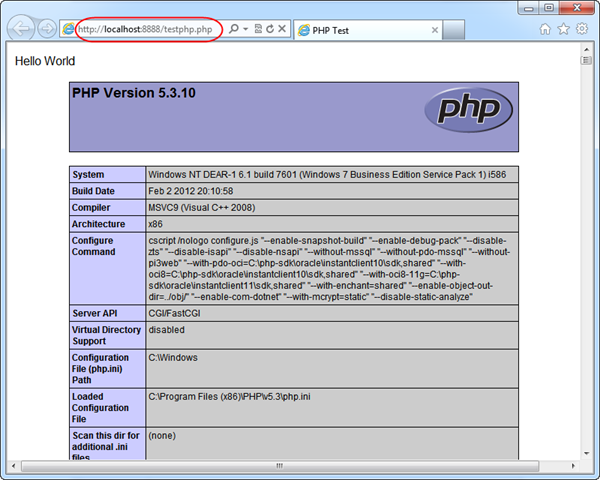This screenshot has height=480, width=600.
Task: Click the vertical scrollbar thumb
Action: [586, 60]
